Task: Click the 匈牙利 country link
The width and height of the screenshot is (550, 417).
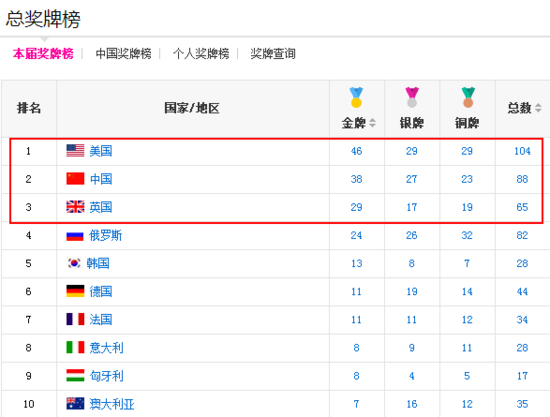Action: click(x=106, y=376)
